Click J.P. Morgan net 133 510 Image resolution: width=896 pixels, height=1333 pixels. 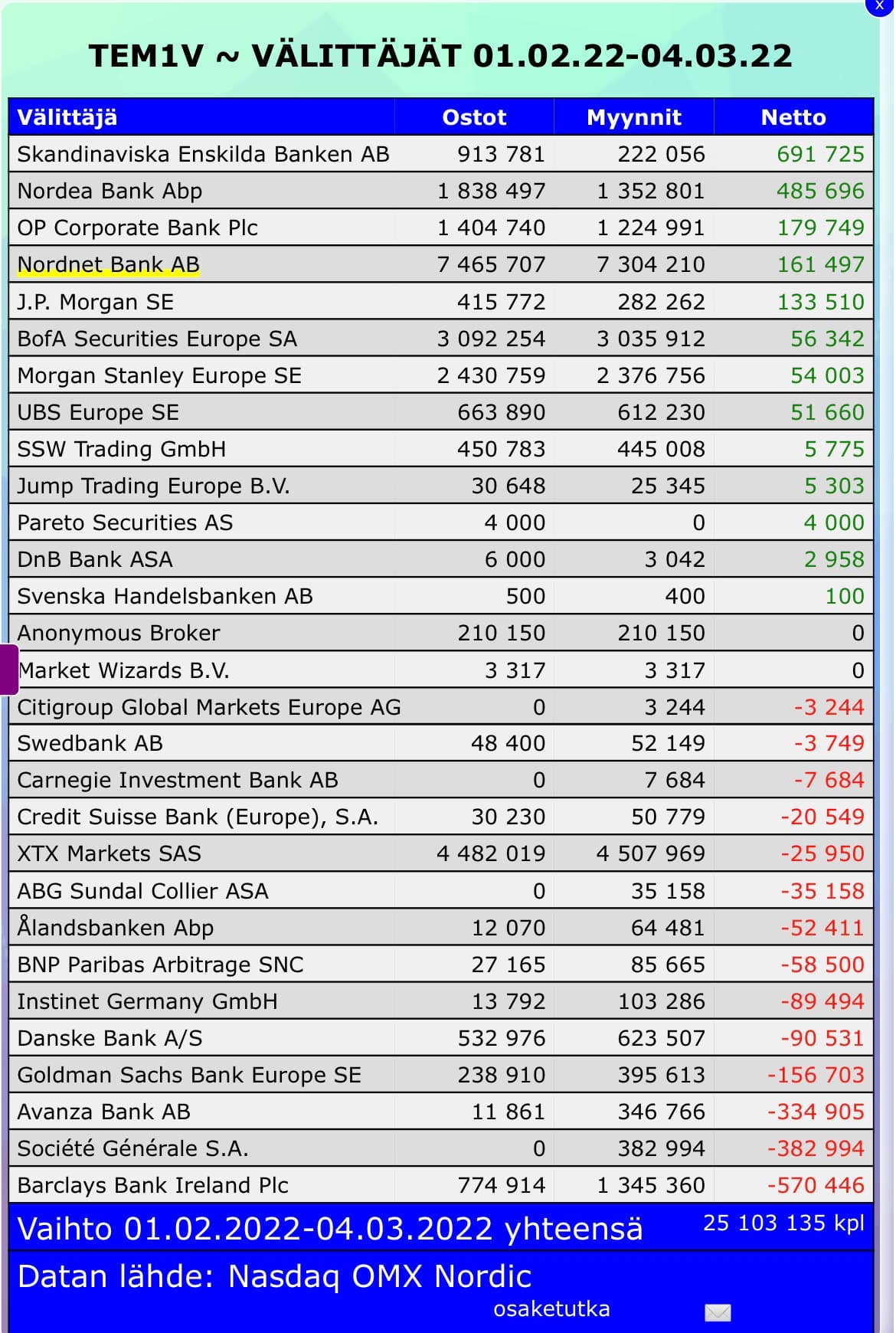click(x=820, y=302)
